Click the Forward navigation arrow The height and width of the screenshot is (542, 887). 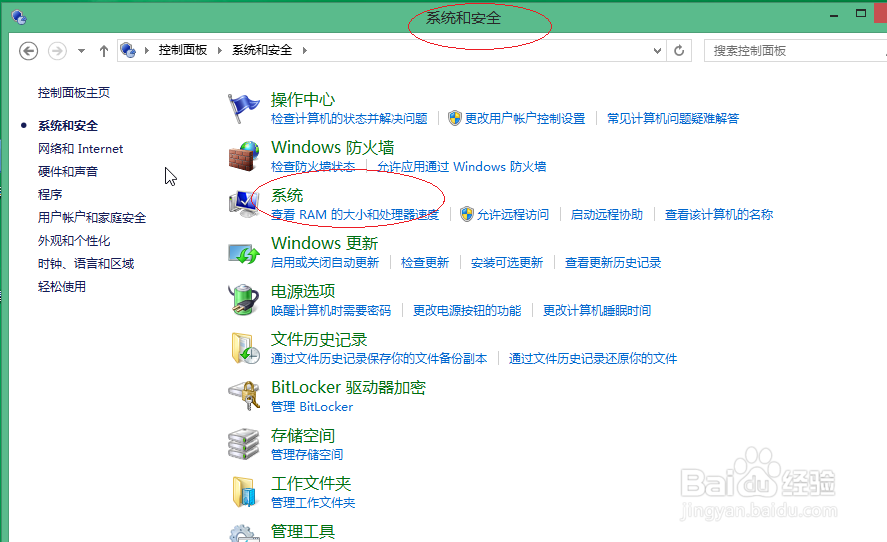[57, 51]
